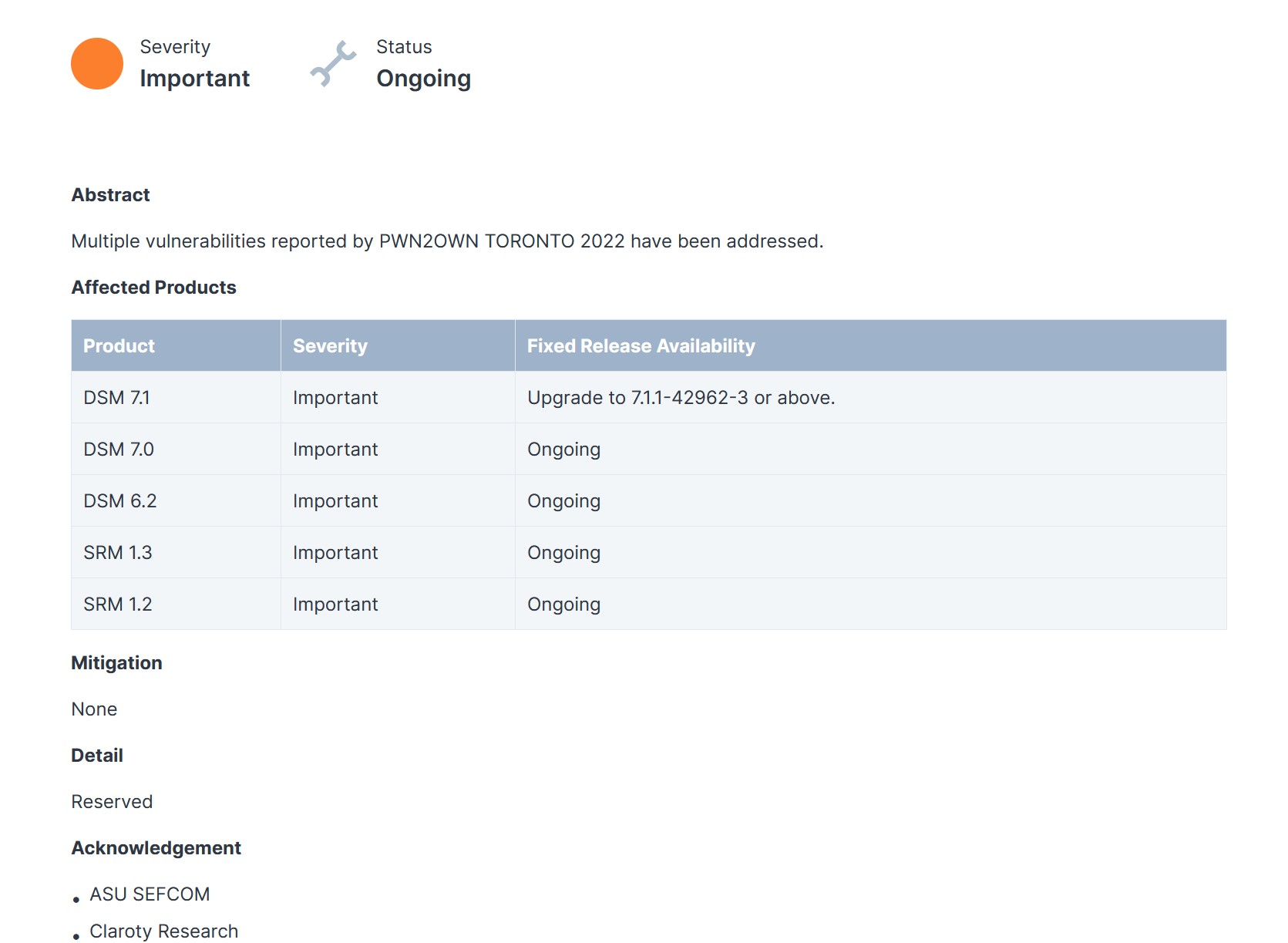Screen dimensions: 1288x943
Task: Click the Product column header
Action: pyautogui.click(x=119, y=346)
